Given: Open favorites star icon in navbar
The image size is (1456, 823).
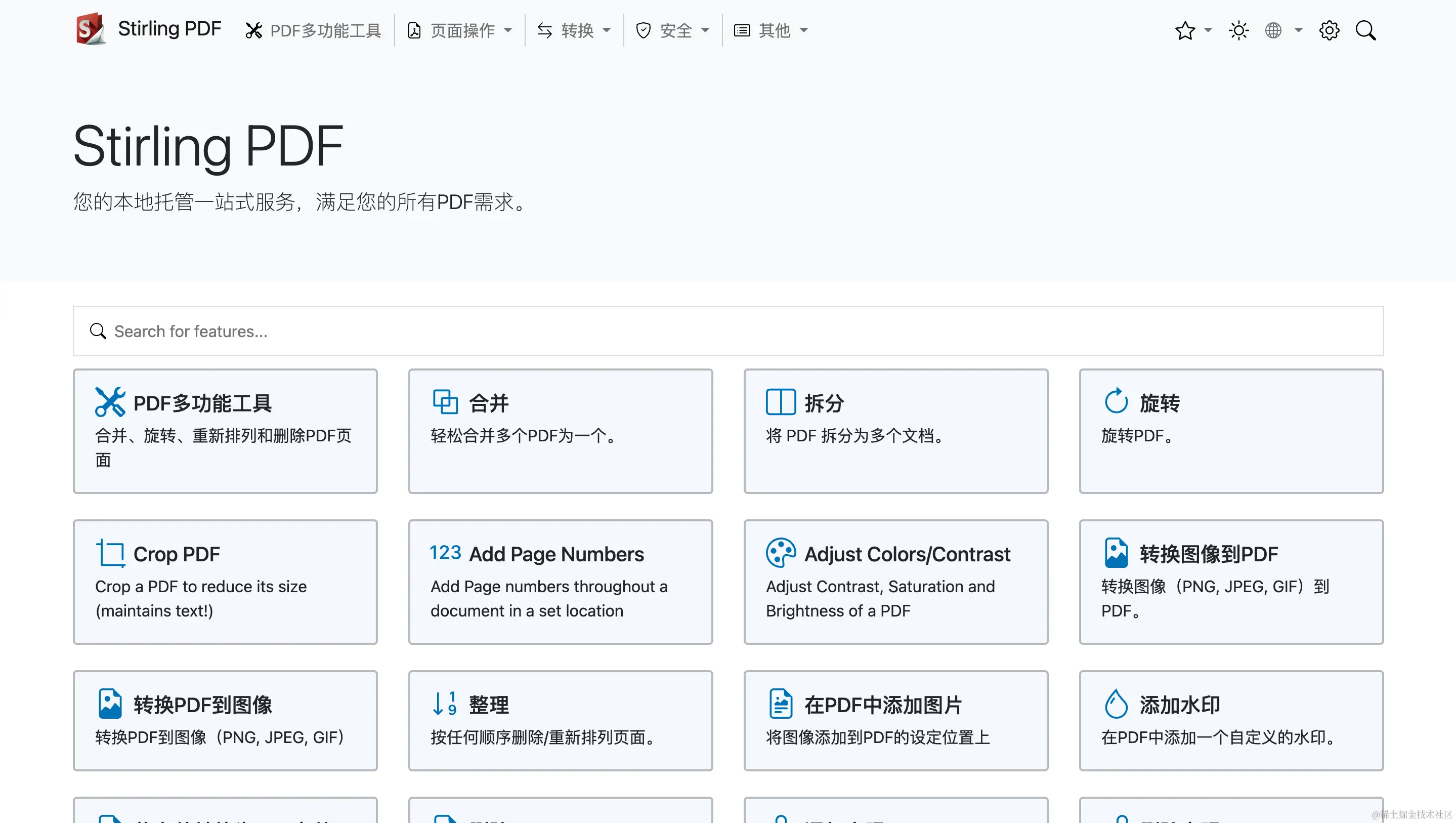Looking at the screenshot, I should click(x=1185, y=30).
